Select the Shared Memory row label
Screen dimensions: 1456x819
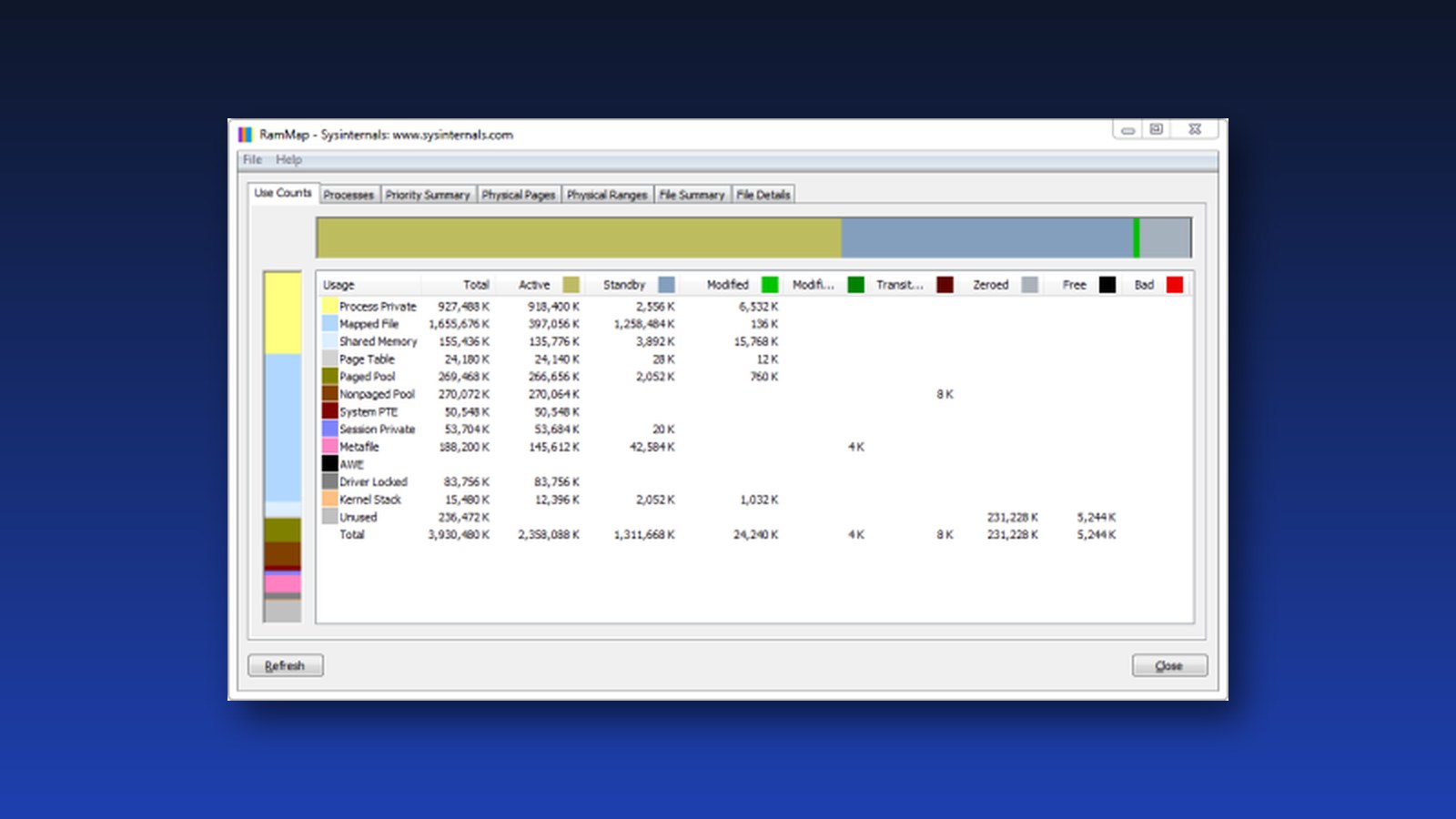coord(378,341)
